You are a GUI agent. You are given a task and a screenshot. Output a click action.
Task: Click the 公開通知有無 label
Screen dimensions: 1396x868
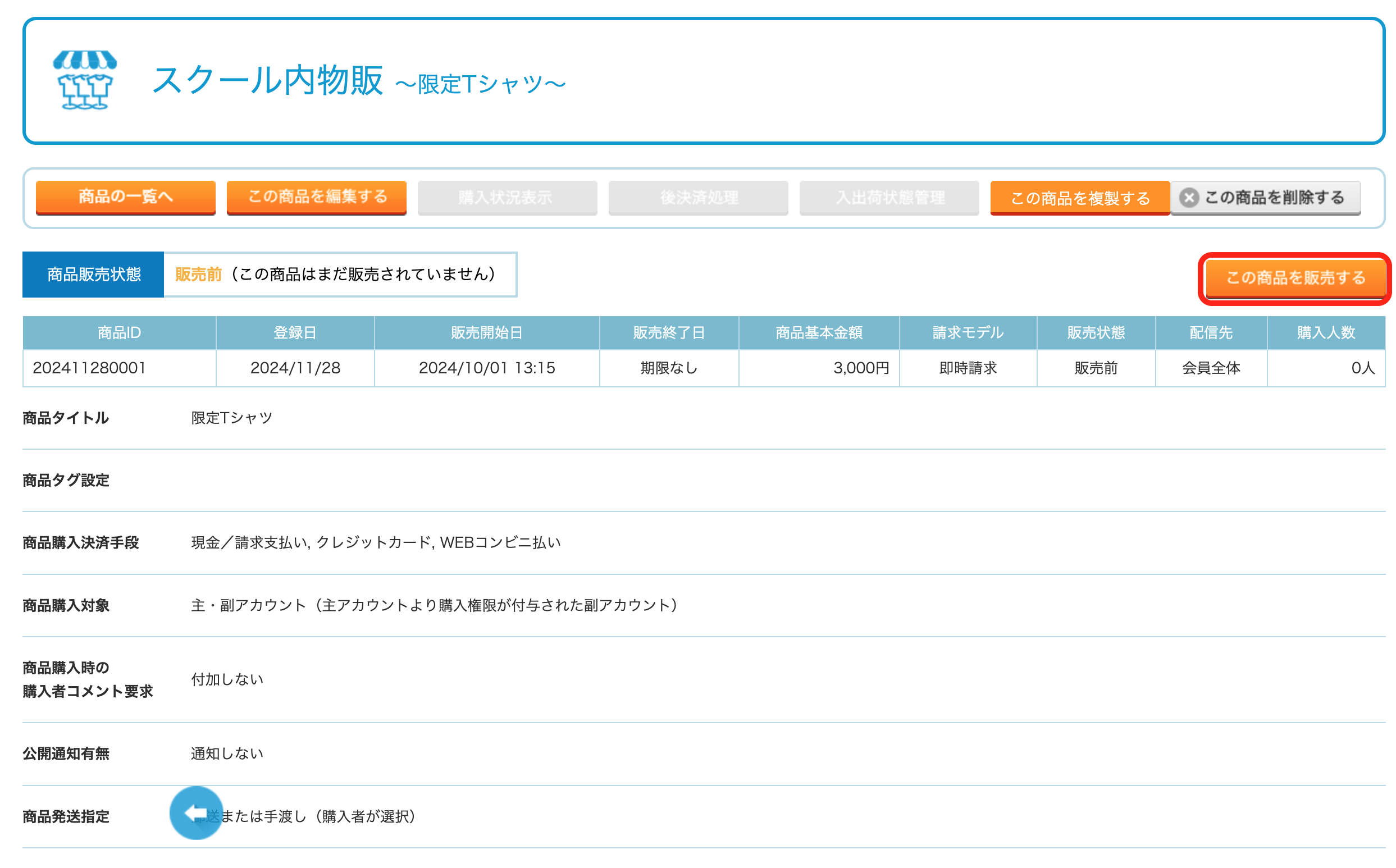pos(66,754)
